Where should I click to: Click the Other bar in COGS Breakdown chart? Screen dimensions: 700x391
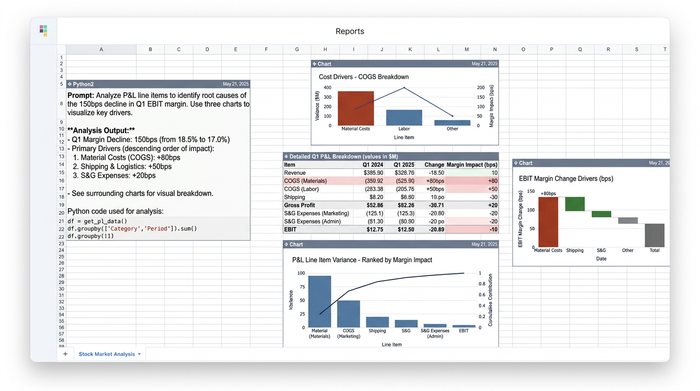coord(452,123)
